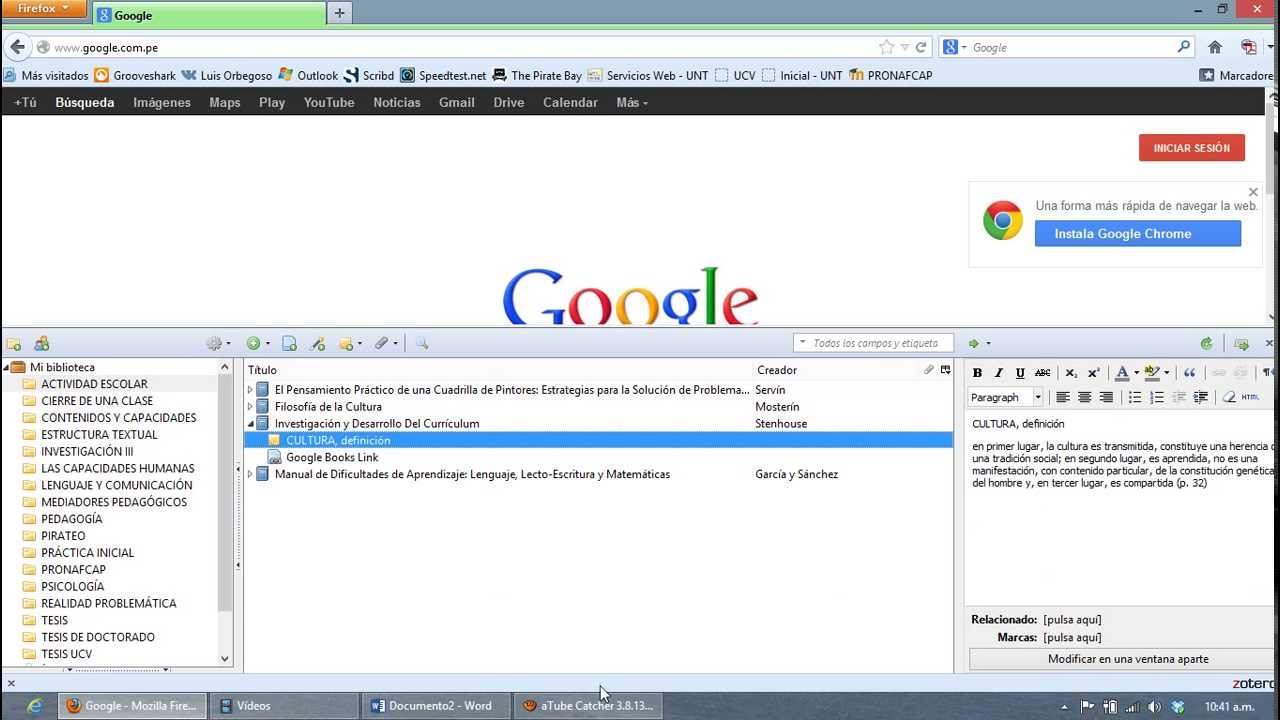
Task: Add a new item with green plus
Action: (257, 343)
